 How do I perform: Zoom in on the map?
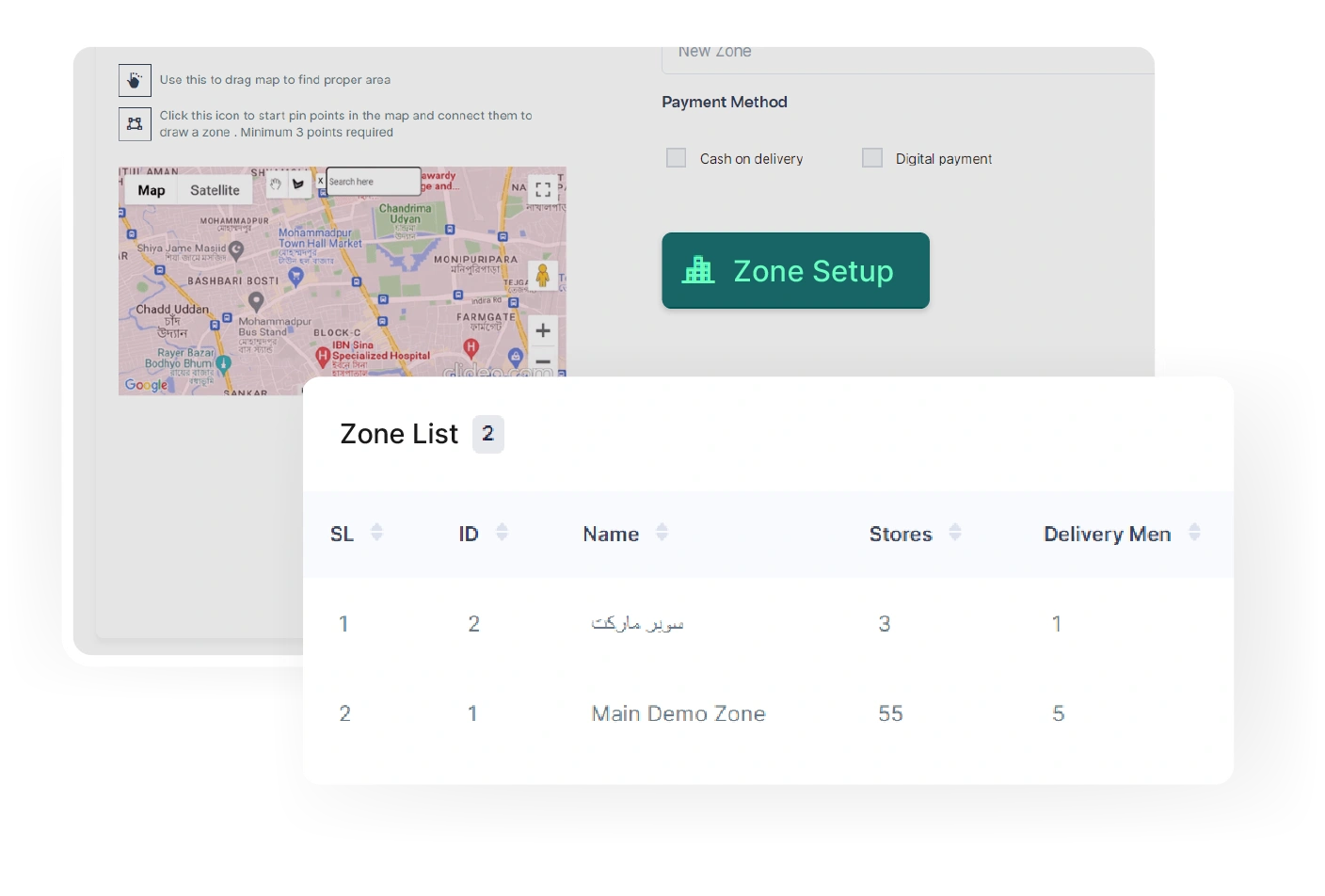pos(543,330)
